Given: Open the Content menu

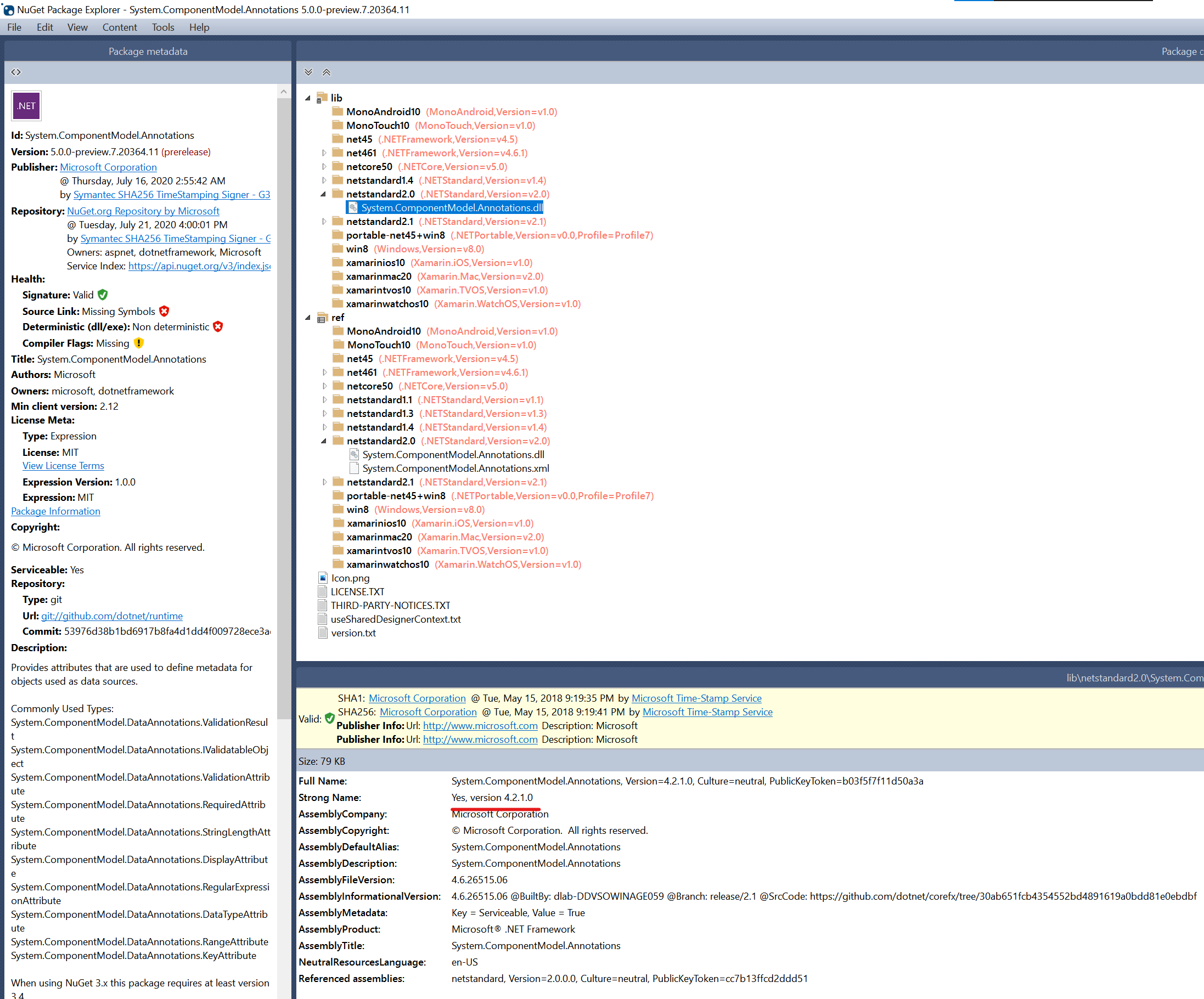Looking at the screenshot, I should coord(119,27).
